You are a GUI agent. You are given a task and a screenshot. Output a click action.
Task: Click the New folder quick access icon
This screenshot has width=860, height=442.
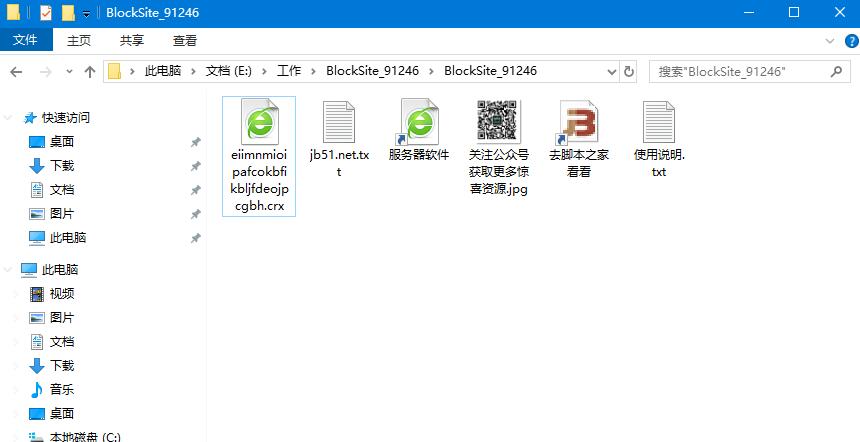point(68,13)
